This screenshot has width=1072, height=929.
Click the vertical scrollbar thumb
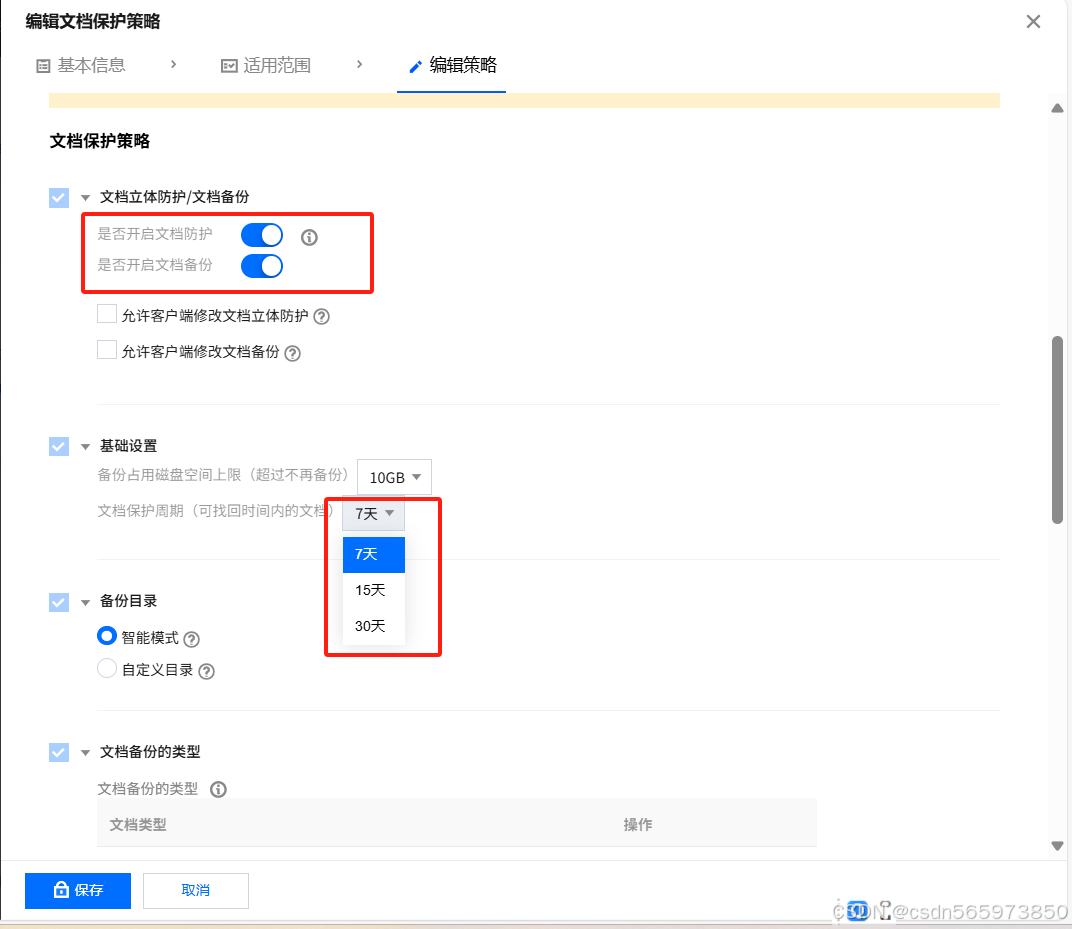coord(1058,430)
